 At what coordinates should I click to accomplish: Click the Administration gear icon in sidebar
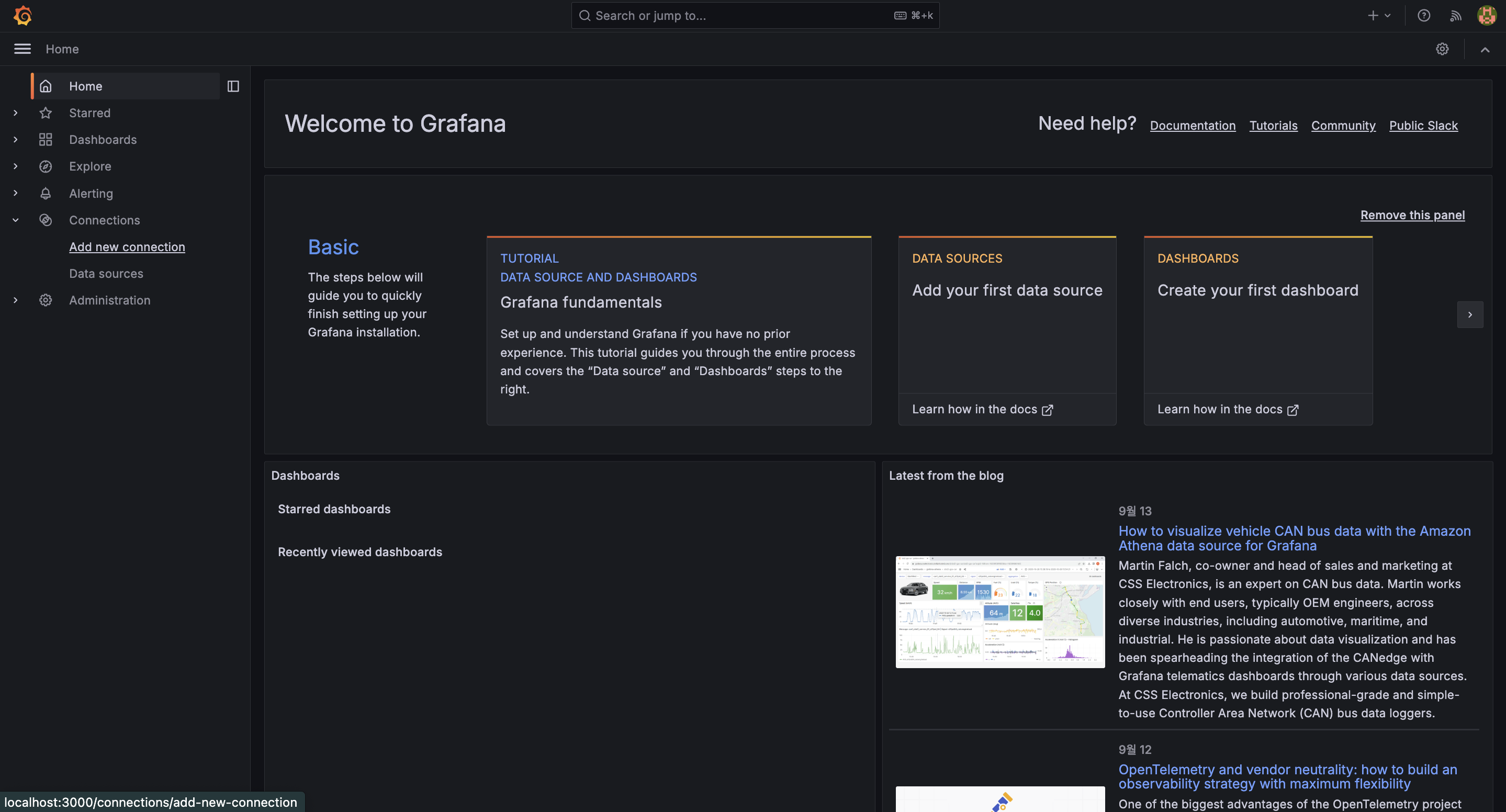click(46, 300)
